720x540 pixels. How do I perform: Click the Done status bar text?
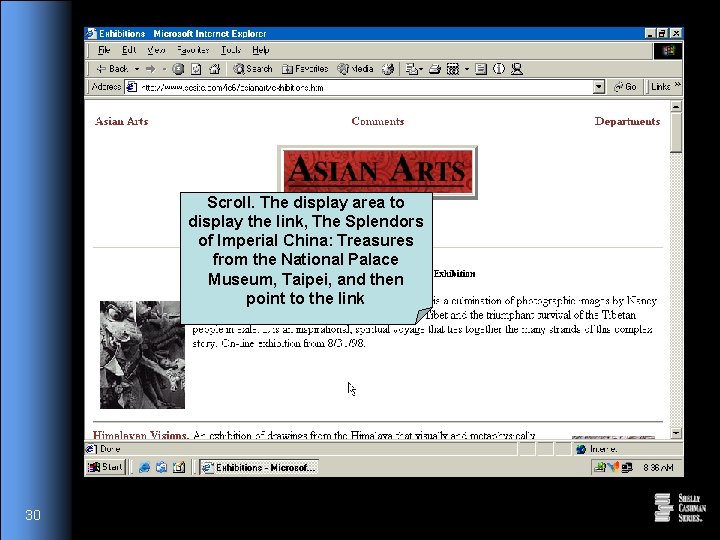pyautogui.click(x=110, y=449)
